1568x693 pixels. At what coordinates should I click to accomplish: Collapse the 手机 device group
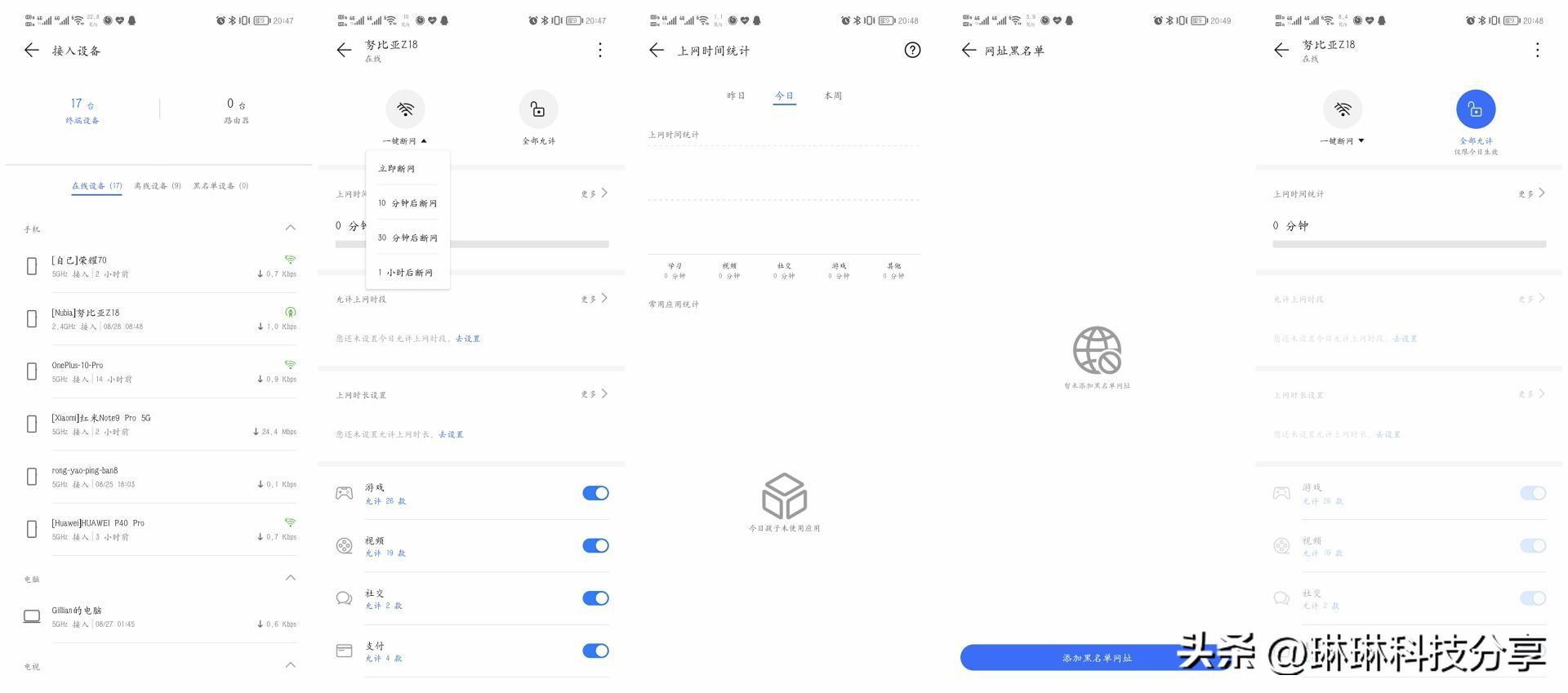point(291,228)
